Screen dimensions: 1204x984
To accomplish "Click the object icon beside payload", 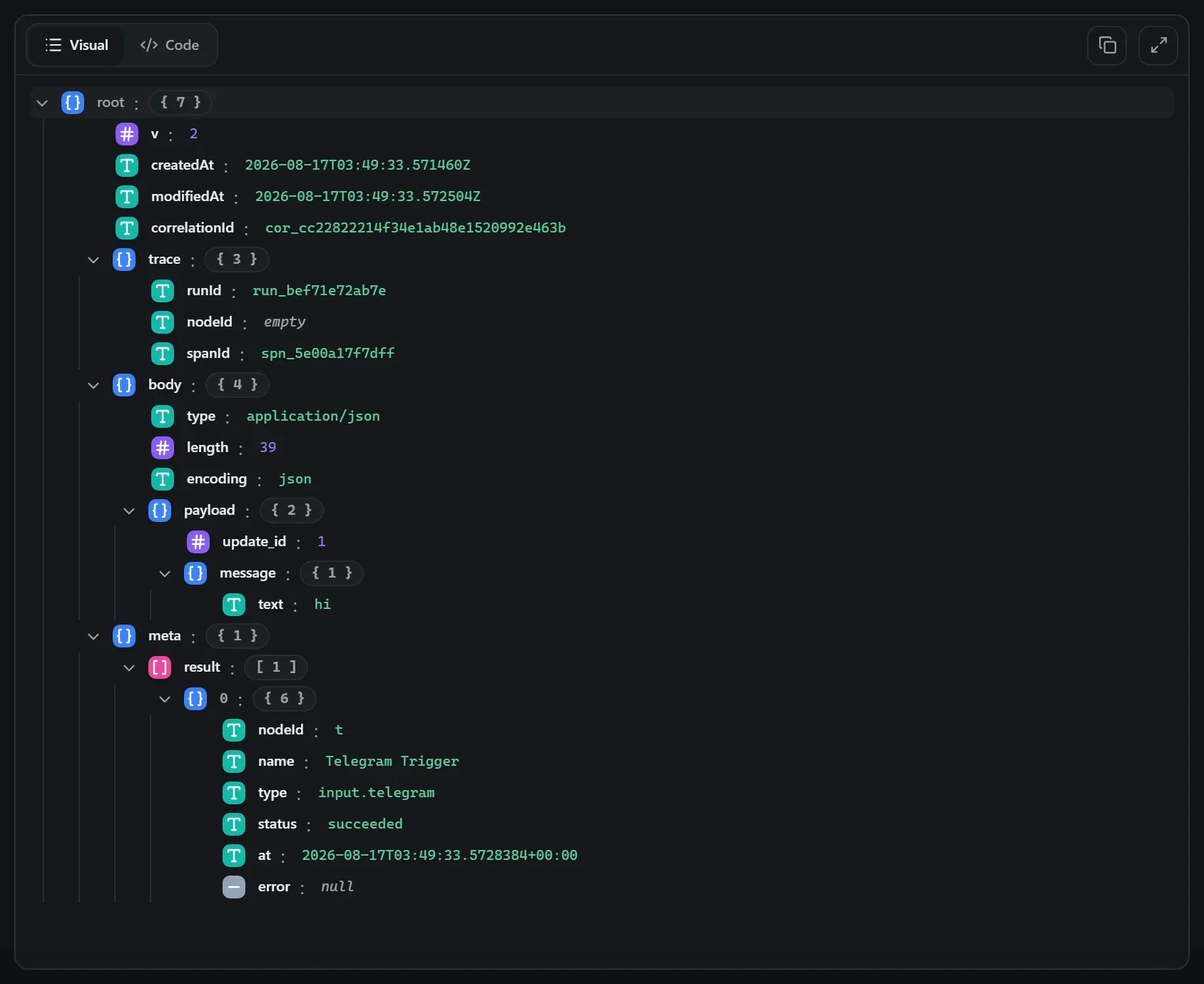I will coord(160,511).
